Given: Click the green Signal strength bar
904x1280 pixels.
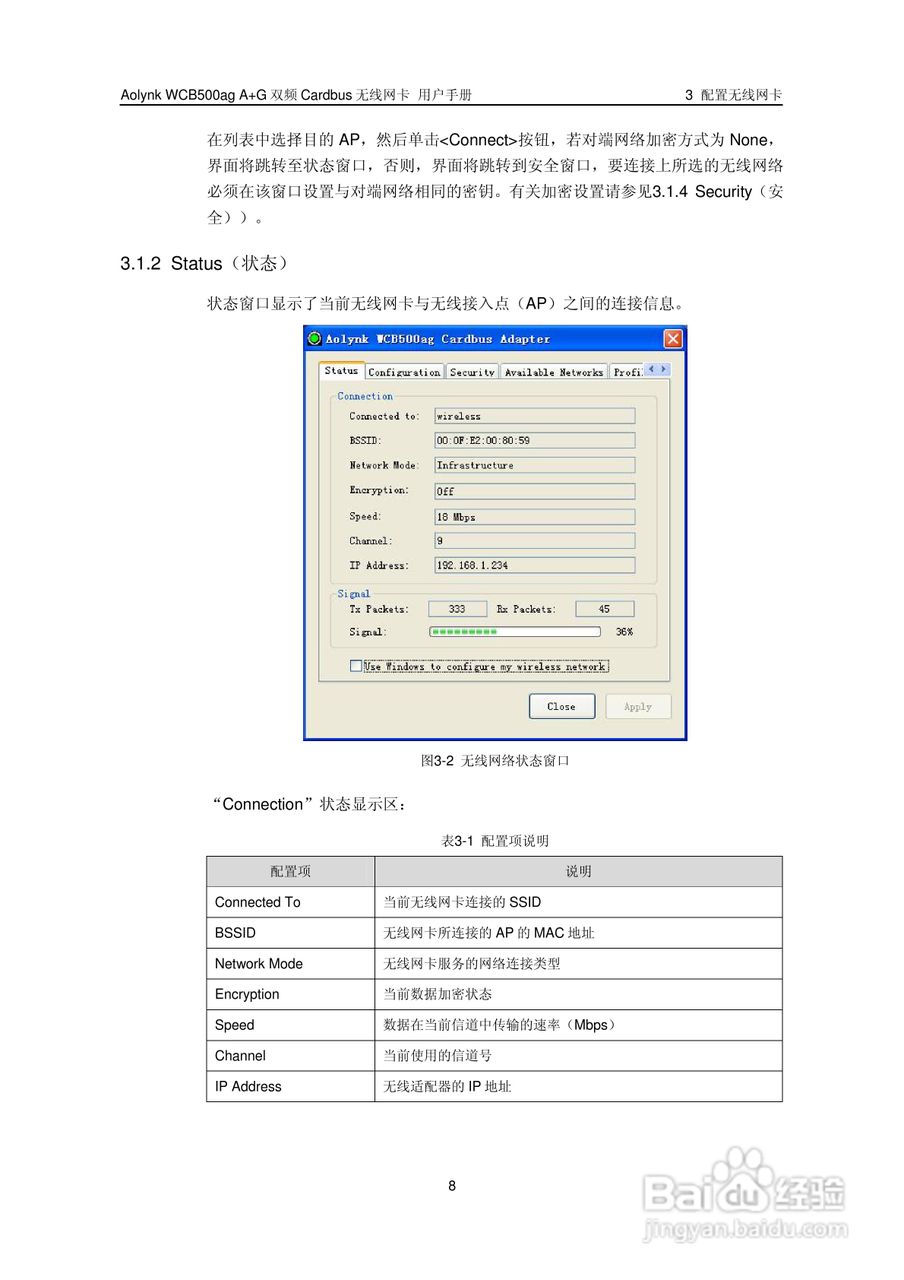Looking at the screenshot, I should pos(515,632).
